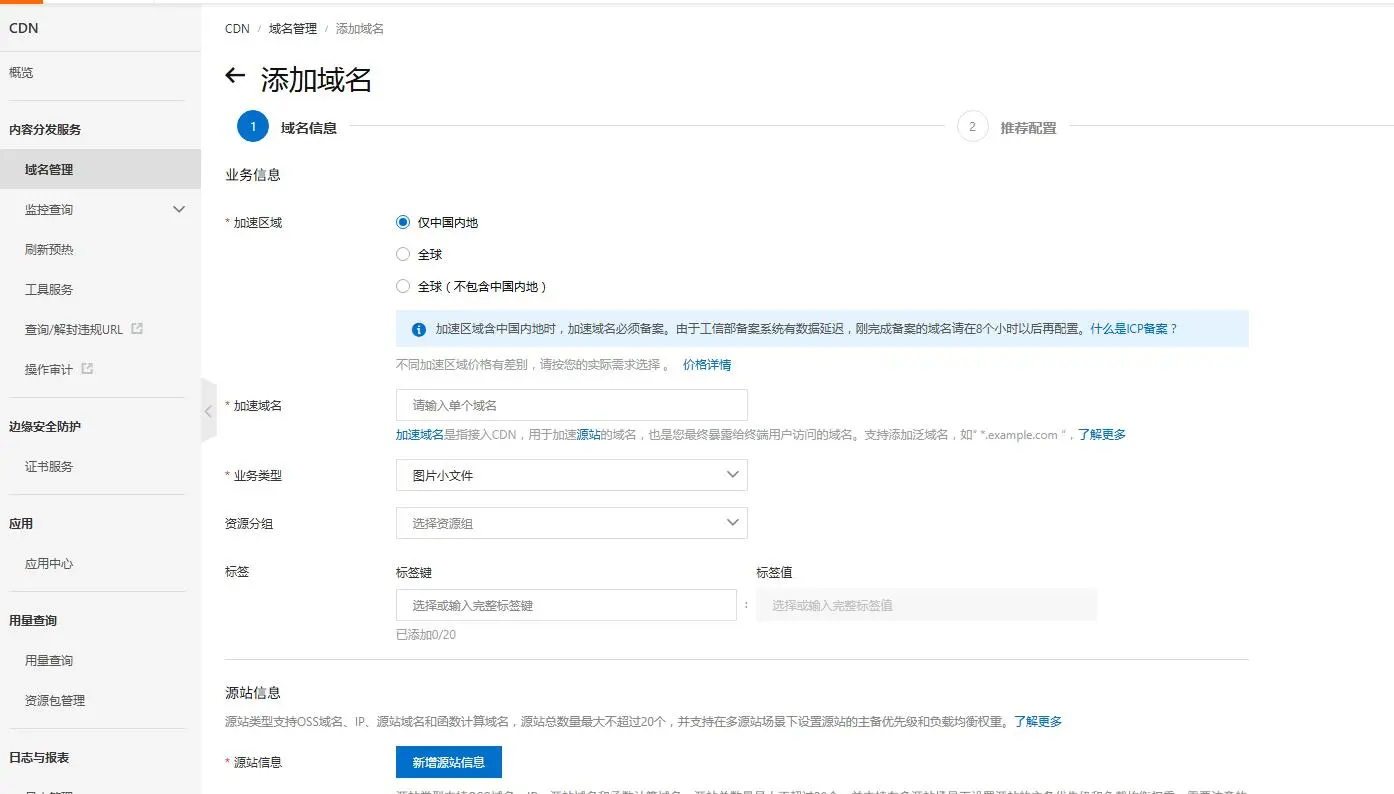Collapse the sidebar with the side handle
This screenshot has height=794, width=1394.
(208, 410)
